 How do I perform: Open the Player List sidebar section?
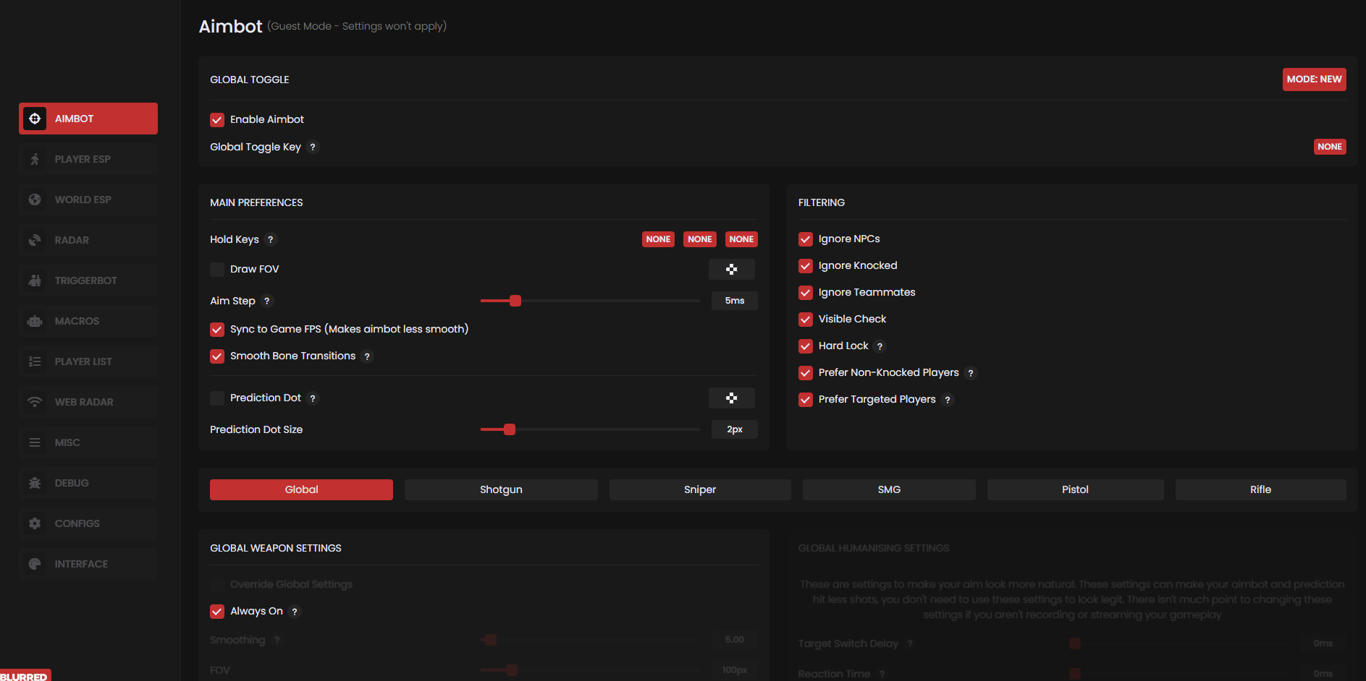88,361
